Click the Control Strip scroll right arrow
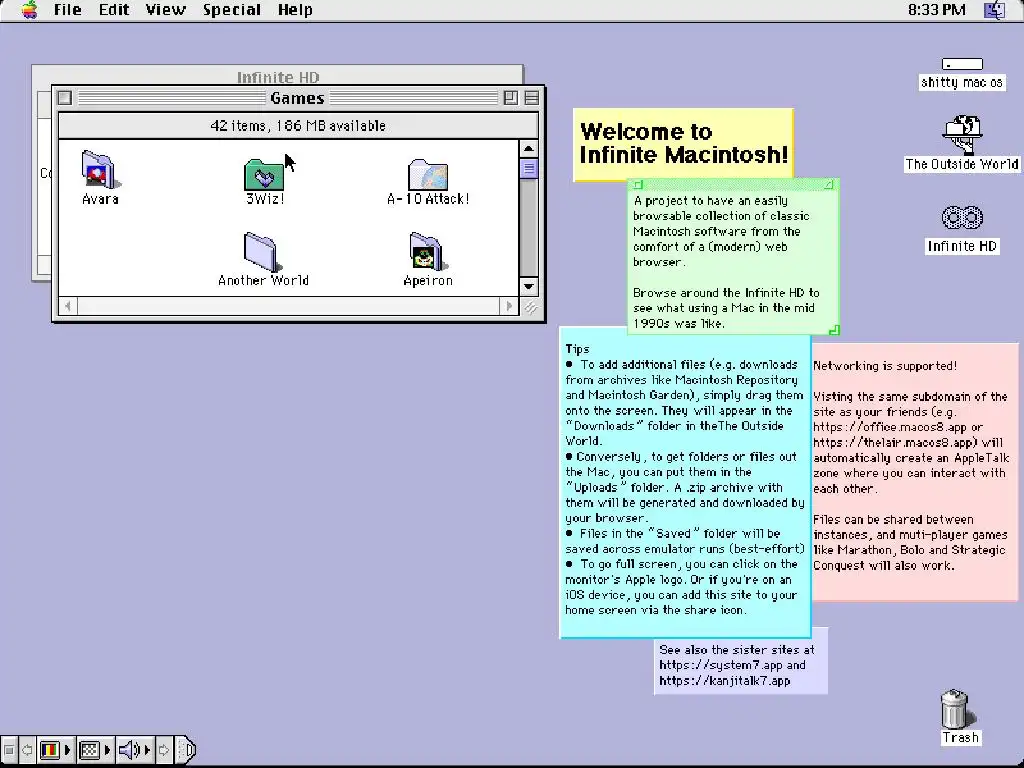The width and height of the screenshot is (1024, 768). 164,750
